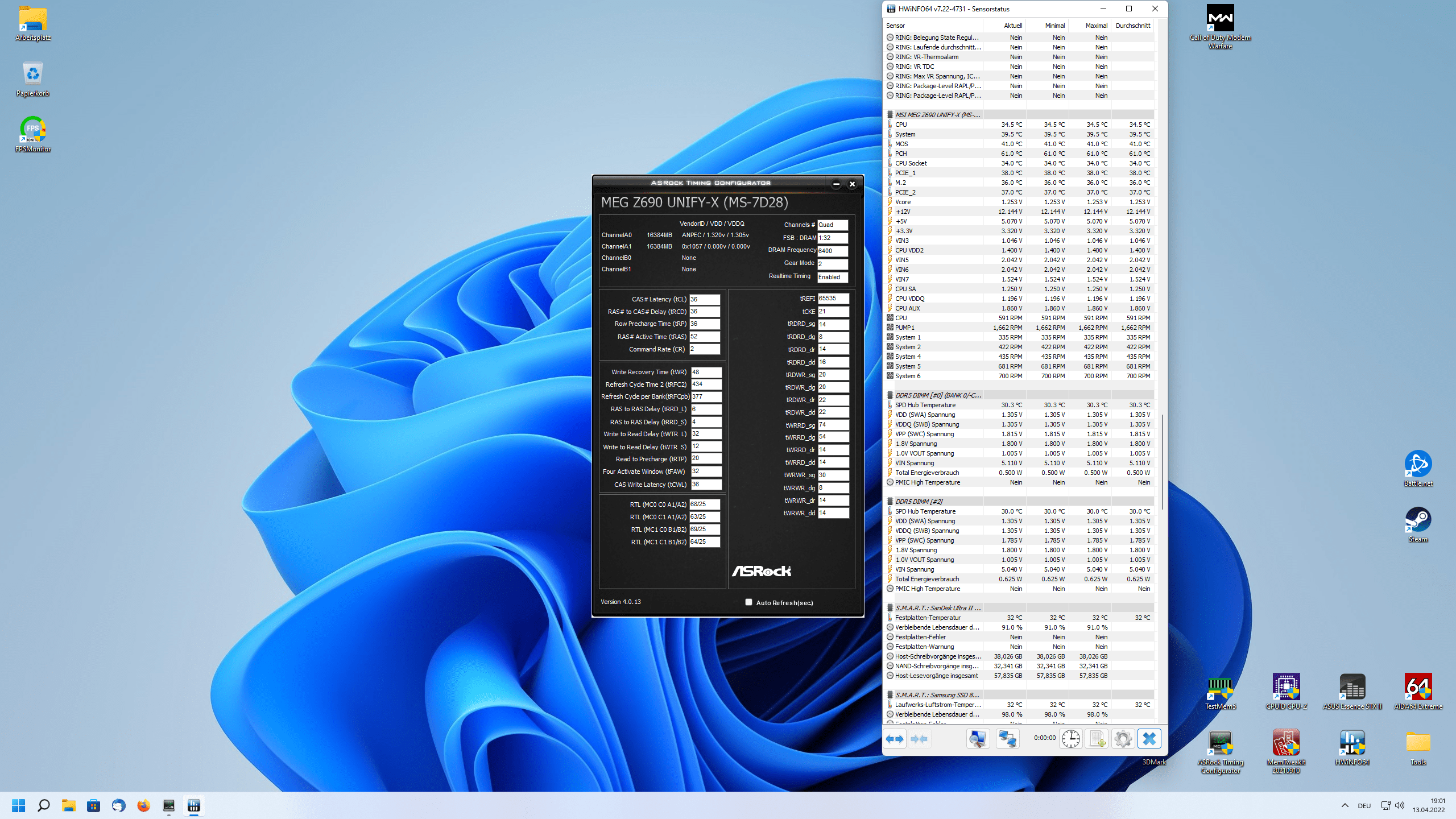Click the CAS# Latency (tCL) field
The image size is (1456, 819).
click(705, 299)
